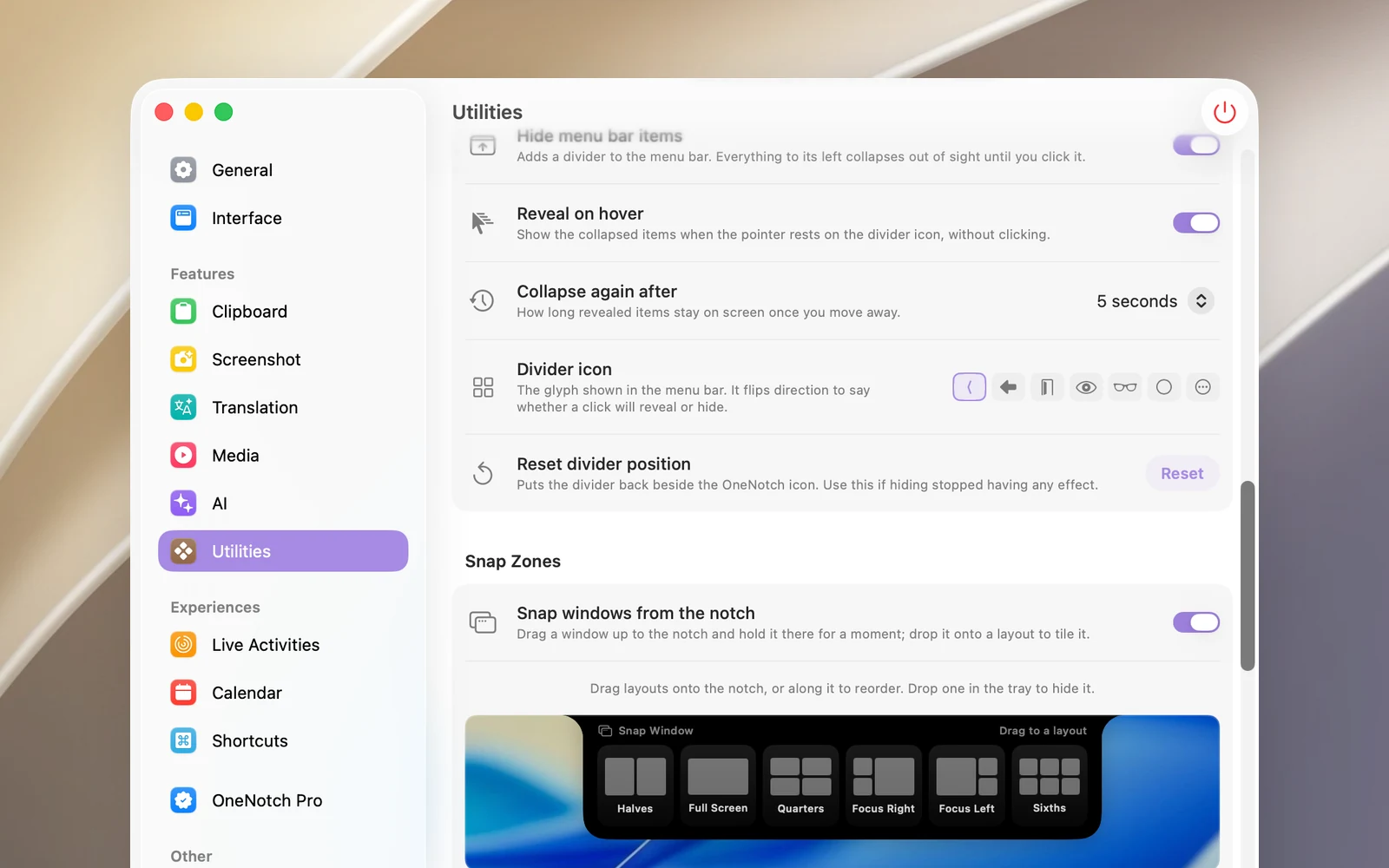Click the OneNotch Pro badge icon
This screenshot has width=1389, height=868.
[183, 799]
